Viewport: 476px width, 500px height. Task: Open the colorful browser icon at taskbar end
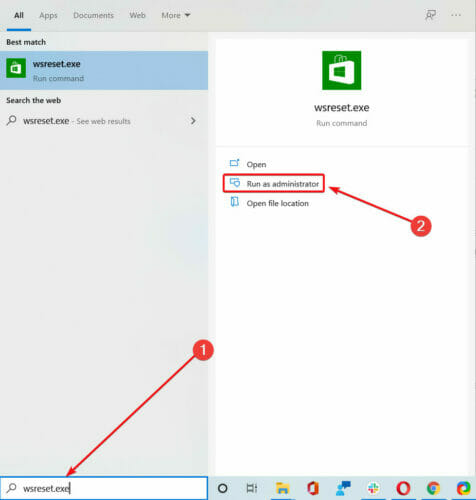point(464,488)
